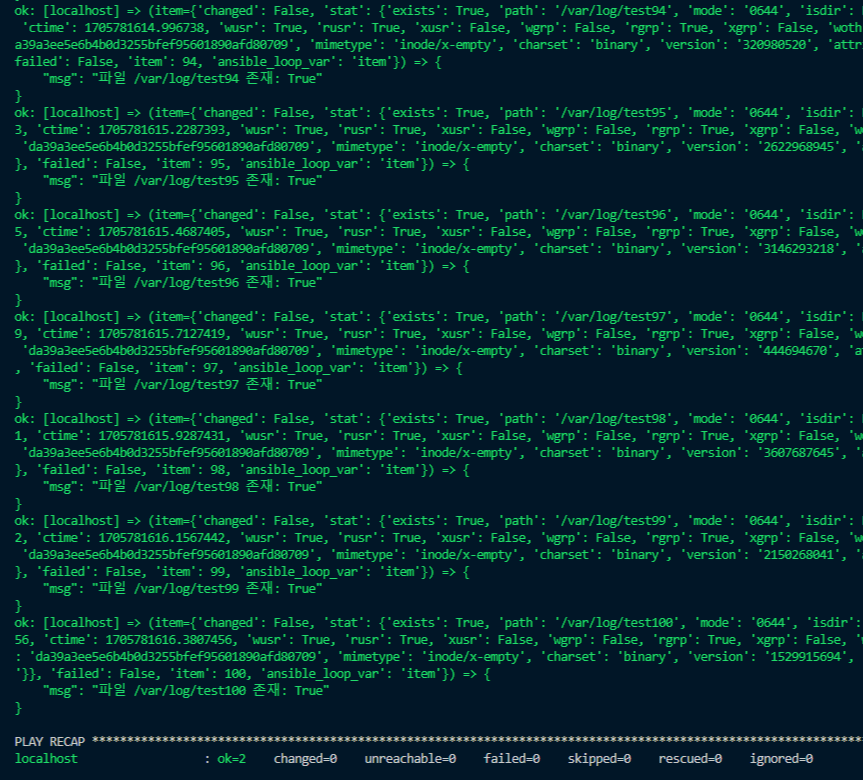The width and height of the screenshot is (863, 780).
Task: Click the "skipped=0" recap value
Action: click(599, 759)
